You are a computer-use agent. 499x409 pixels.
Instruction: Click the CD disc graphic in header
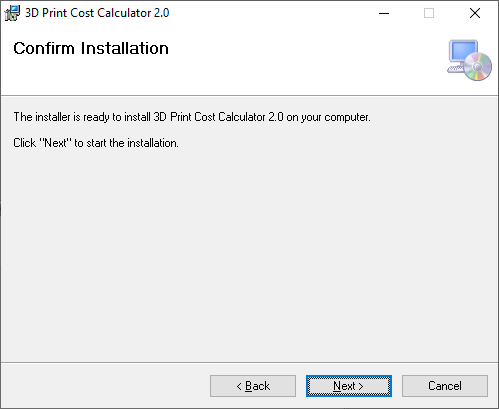[x=477, y=66]
